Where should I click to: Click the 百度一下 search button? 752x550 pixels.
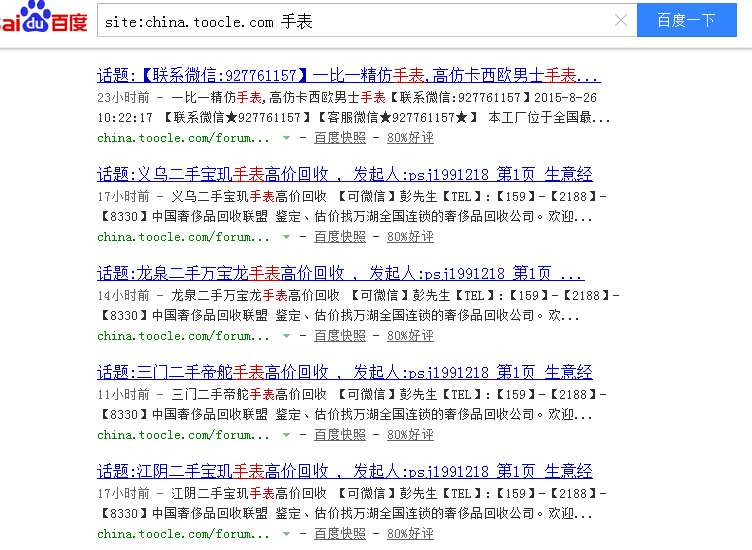pos(686,20)
